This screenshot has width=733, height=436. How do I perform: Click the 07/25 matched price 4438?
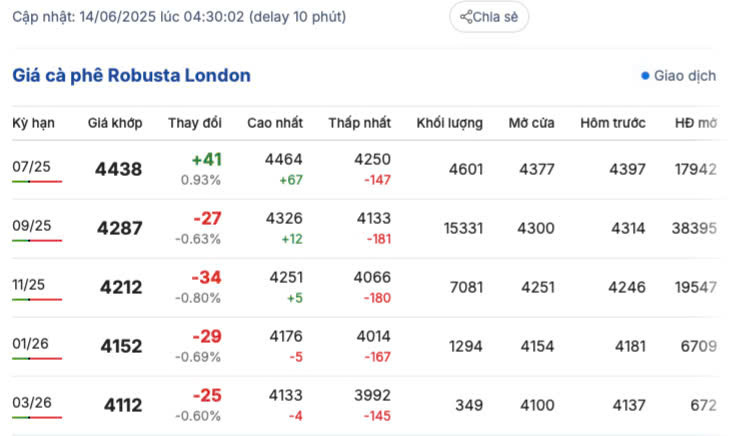(x=119, y=170)
